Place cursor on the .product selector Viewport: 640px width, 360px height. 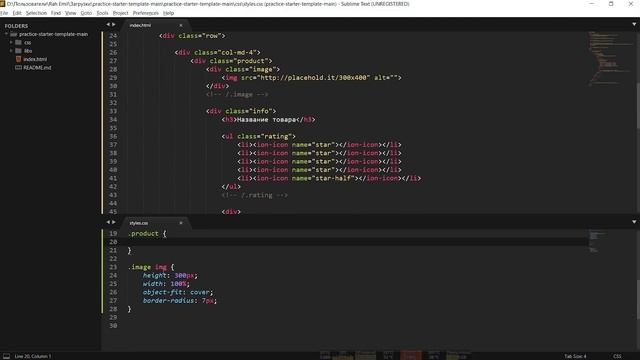[x=143, y=234]
